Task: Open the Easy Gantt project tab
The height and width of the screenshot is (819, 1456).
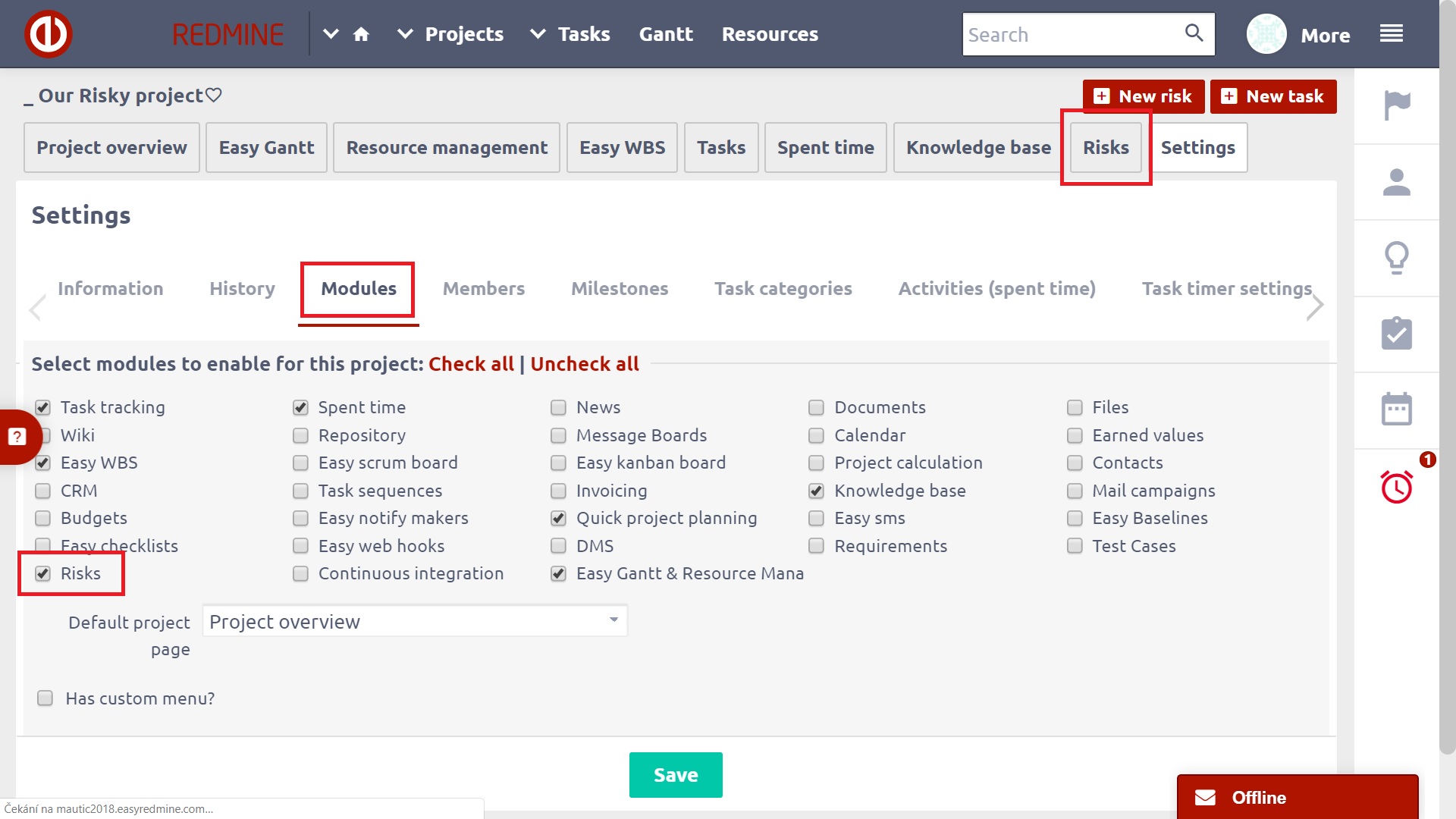Action: click(x=266, y=148)
